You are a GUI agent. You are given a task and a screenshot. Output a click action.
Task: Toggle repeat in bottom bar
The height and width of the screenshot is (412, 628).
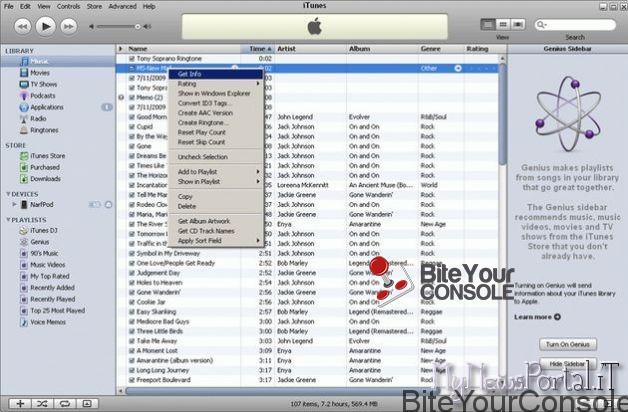click(64, 404)
